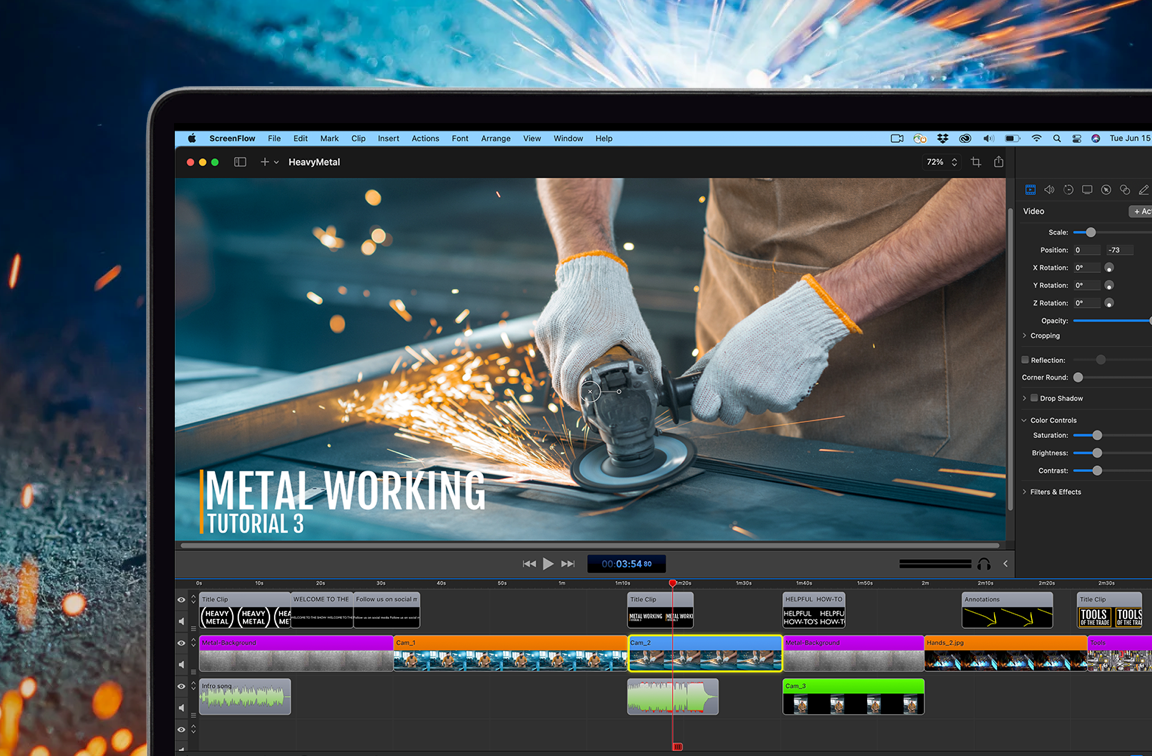This screenshot has width=1152, height=756.
Task: Select the Cam_3 green clip
Action: 853,696
